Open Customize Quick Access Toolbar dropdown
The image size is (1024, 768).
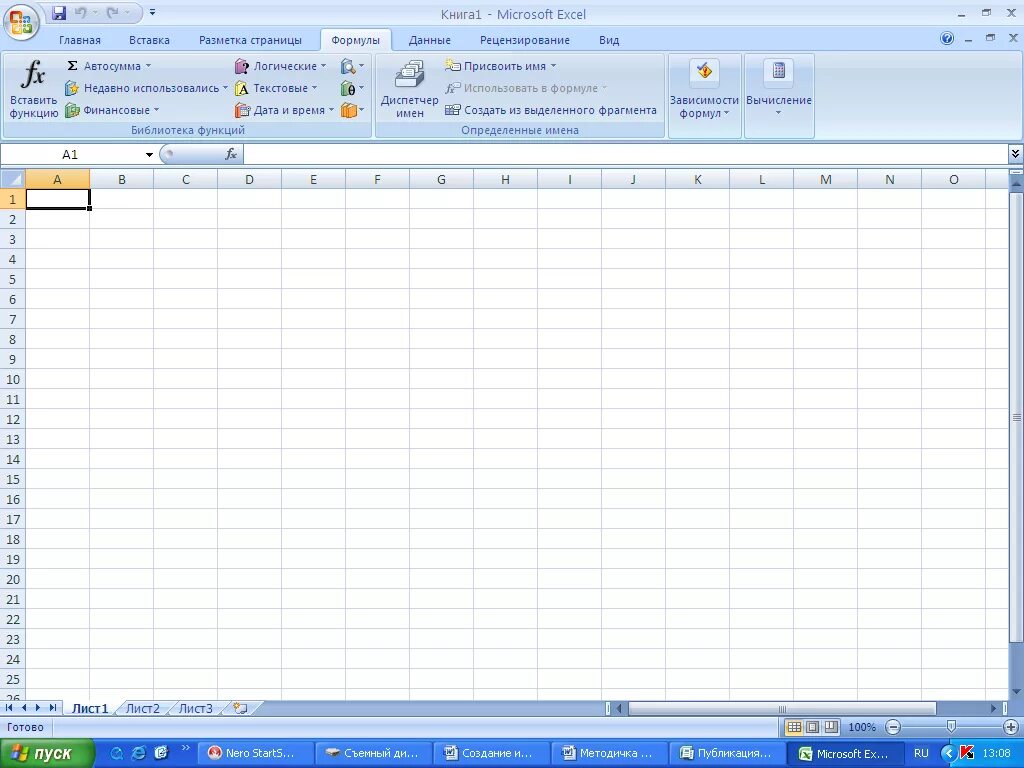tap(152, 12)
